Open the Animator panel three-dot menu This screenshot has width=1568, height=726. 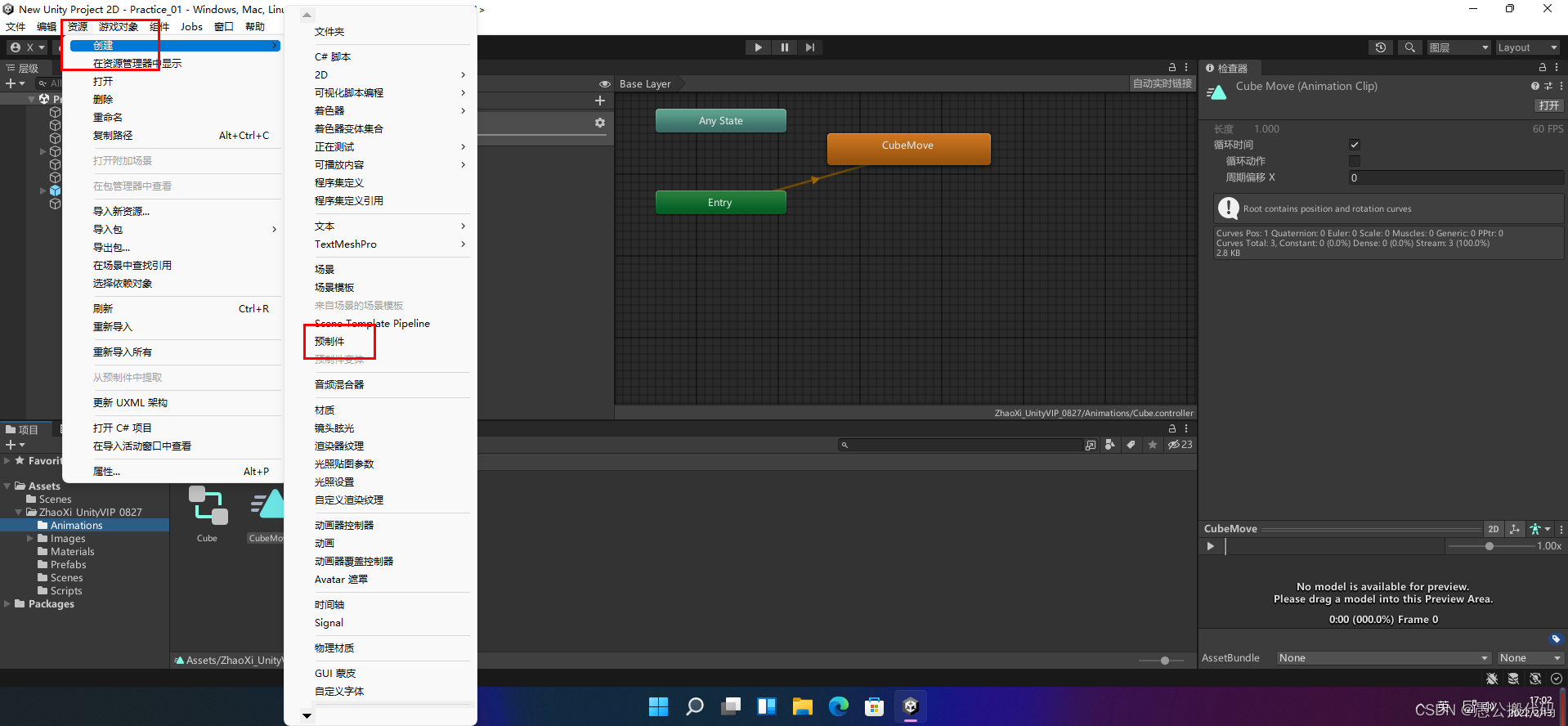point(1186,67)
